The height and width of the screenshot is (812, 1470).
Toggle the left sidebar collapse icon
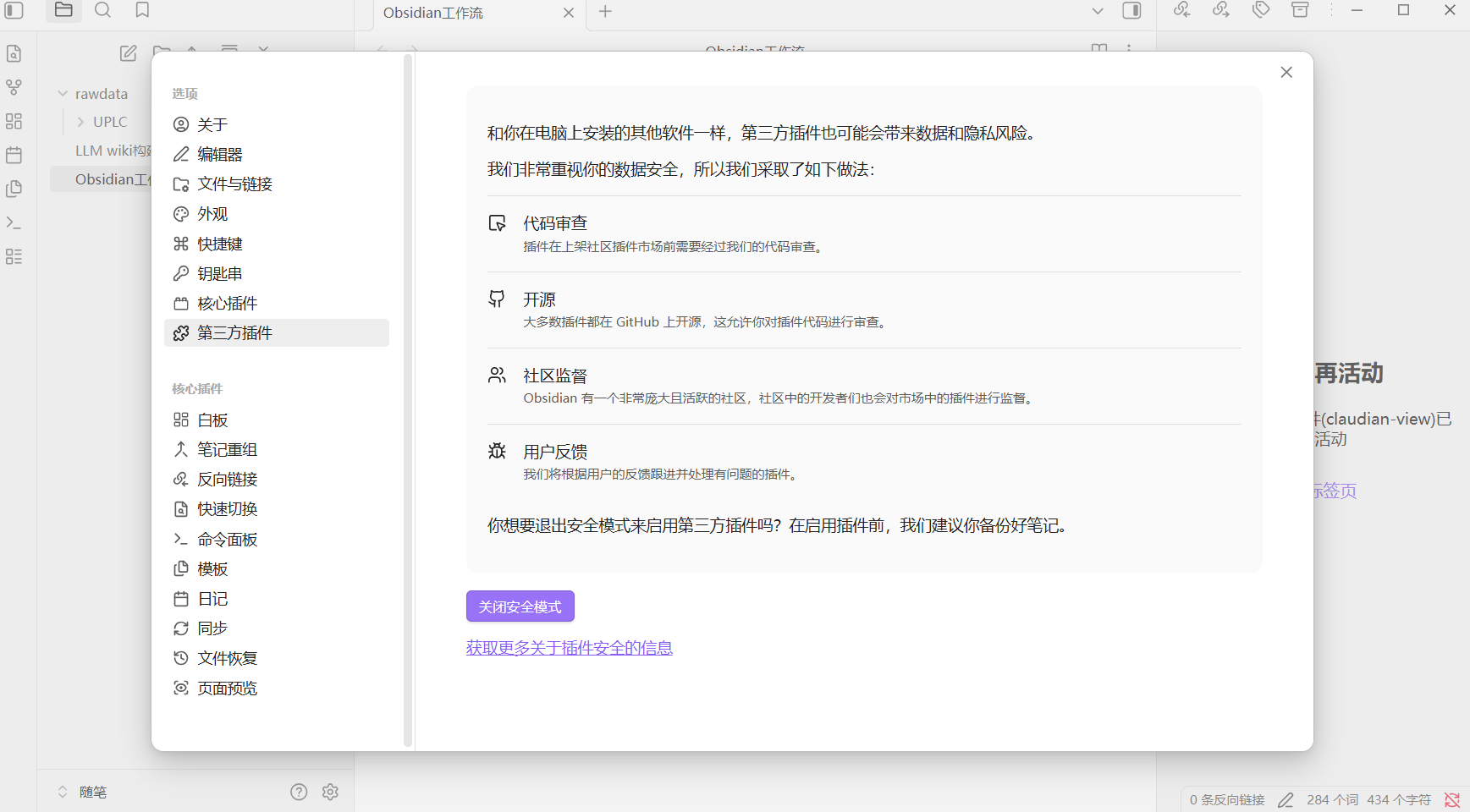click(14, 10)
